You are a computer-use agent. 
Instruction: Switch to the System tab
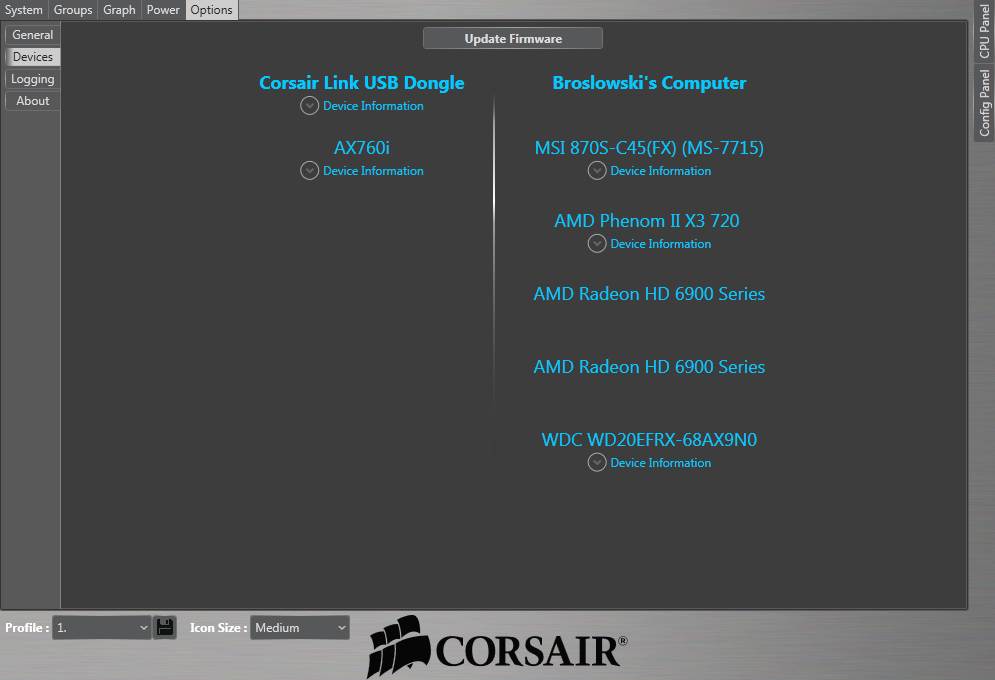pyautogui.click(x=23, y=10)
